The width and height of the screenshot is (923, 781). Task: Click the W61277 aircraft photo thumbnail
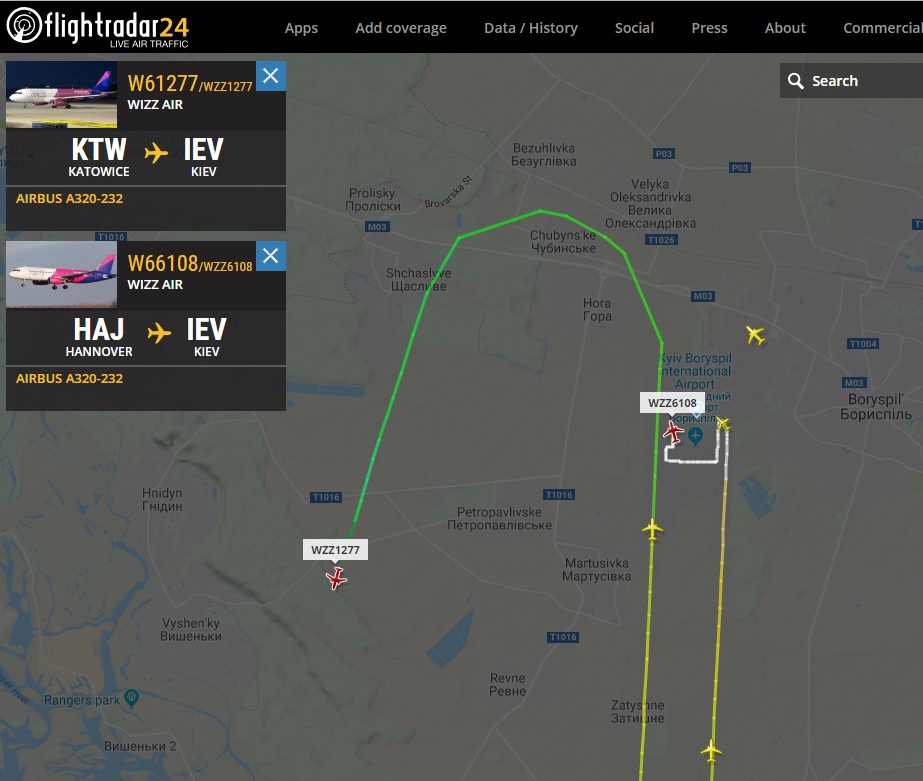[x=61, y=95]
